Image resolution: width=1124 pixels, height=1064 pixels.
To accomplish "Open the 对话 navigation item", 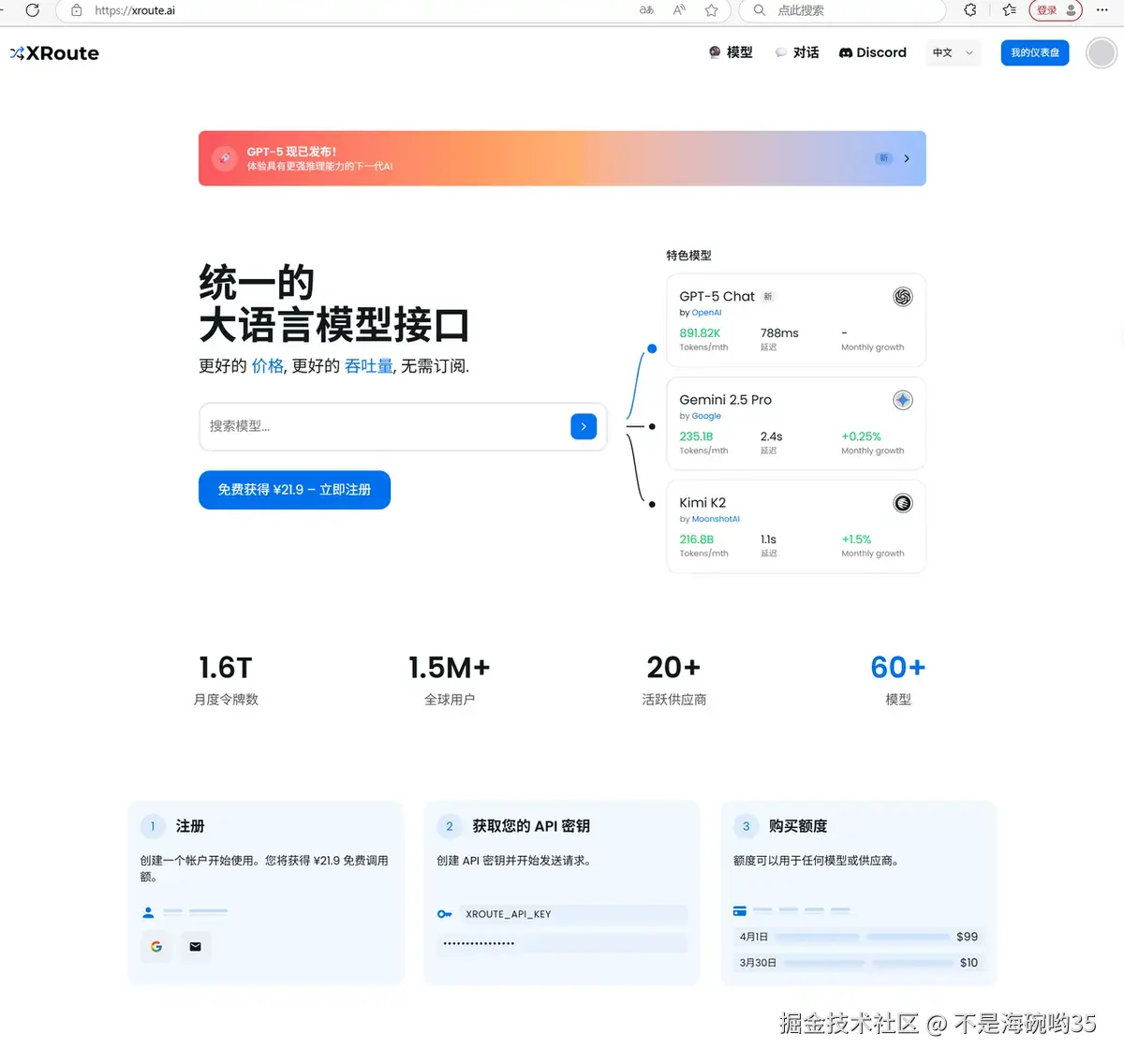I will tap(797, 52).
